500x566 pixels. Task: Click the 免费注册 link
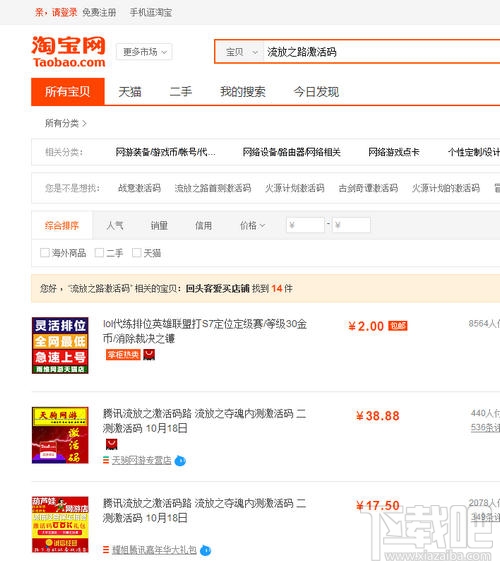click(99, 12)
